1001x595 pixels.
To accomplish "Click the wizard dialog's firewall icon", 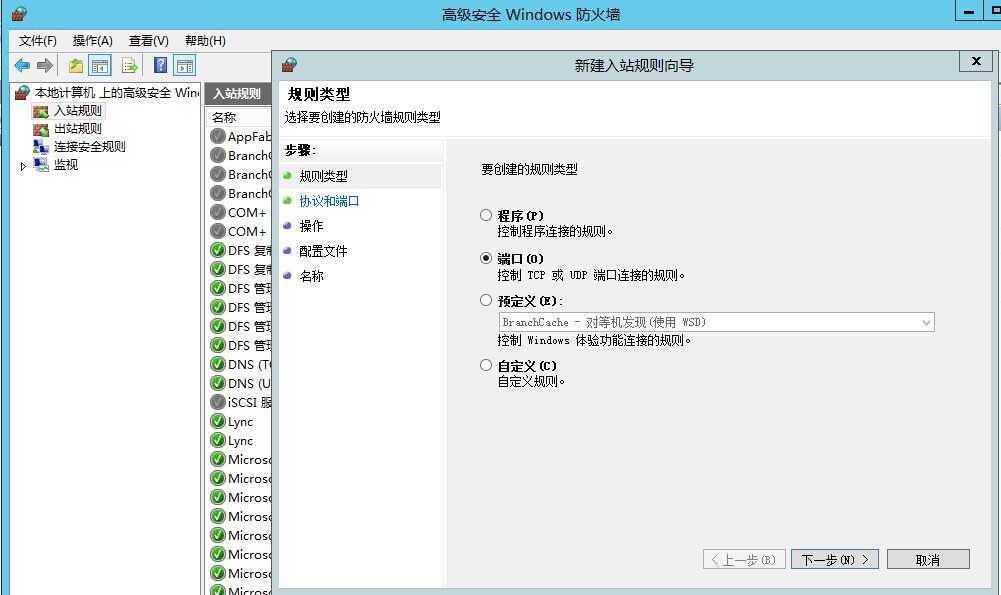I will [289, 64].
